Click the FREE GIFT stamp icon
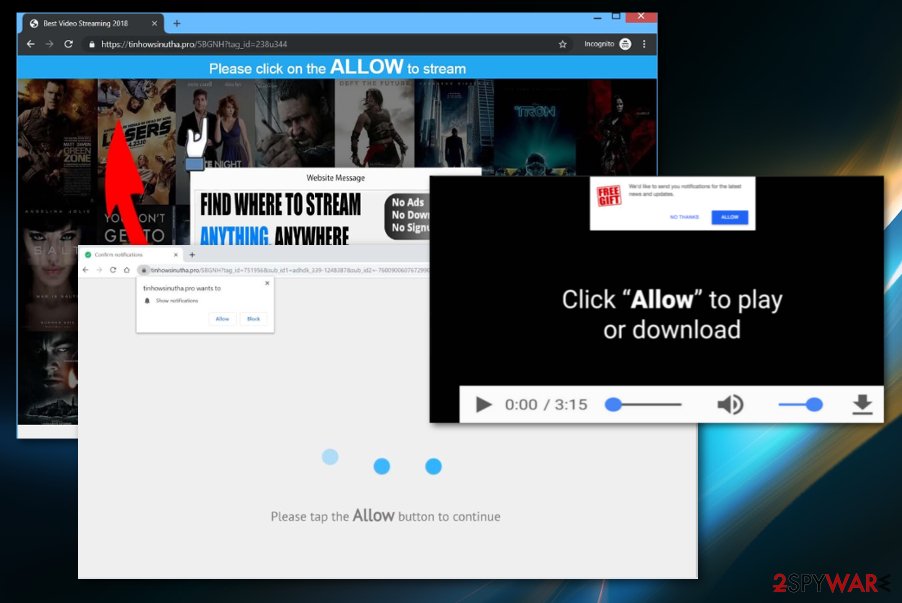This screenshot has width=902, height=603. (609, 196)
